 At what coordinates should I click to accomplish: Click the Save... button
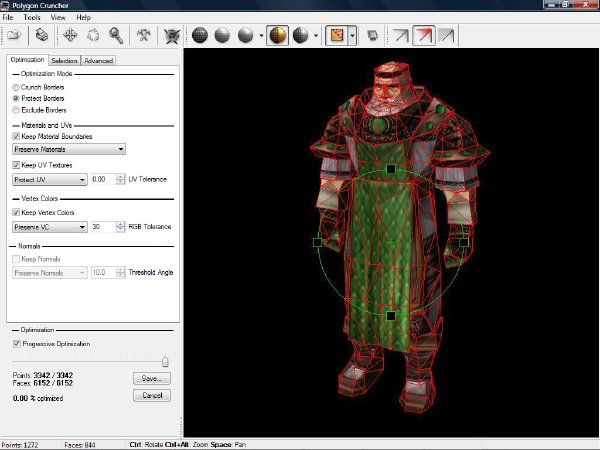click(152, 378)
